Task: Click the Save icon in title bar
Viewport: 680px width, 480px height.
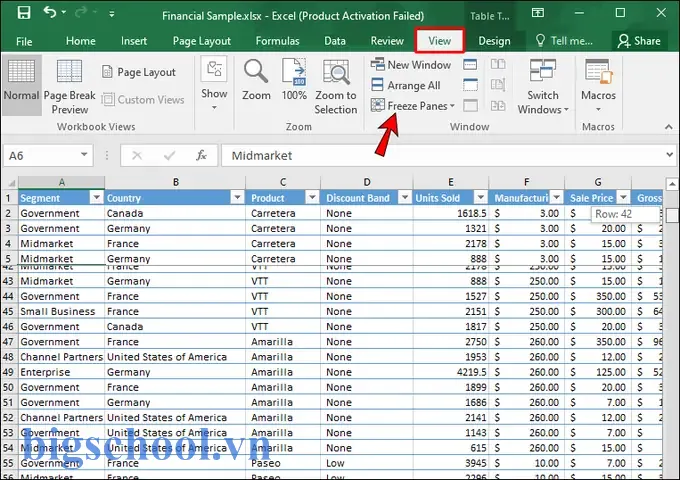Action: (24, 13)
